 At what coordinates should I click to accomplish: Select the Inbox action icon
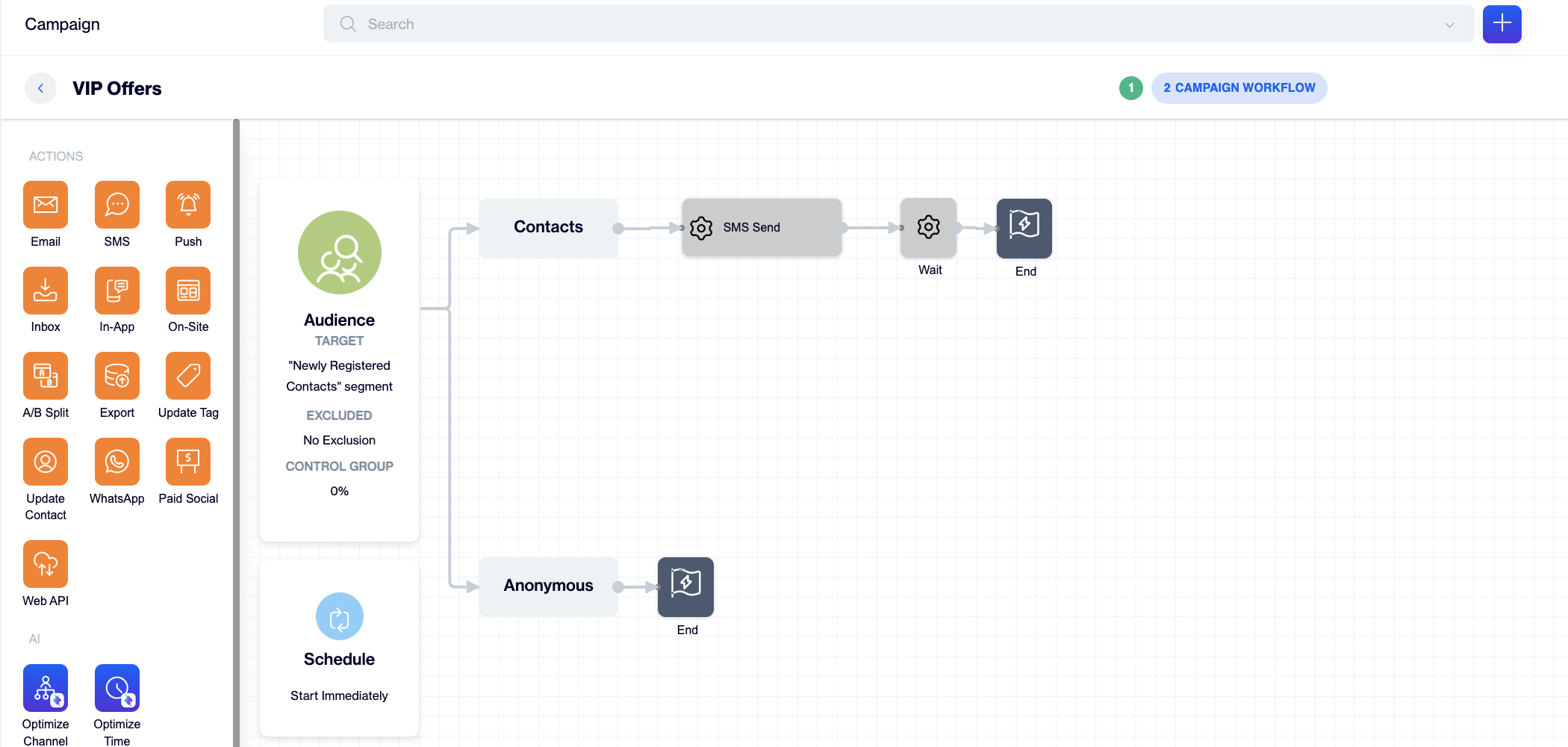(46, 291)
